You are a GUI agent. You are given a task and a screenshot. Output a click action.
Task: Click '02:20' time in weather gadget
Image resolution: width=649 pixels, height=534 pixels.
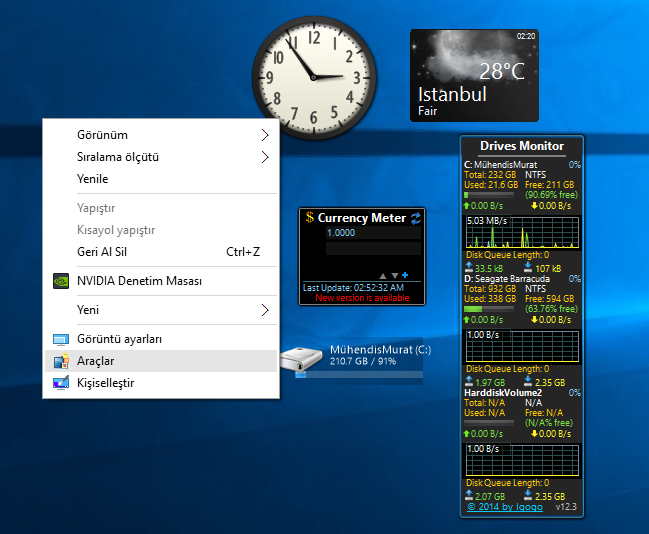(526, 36)
